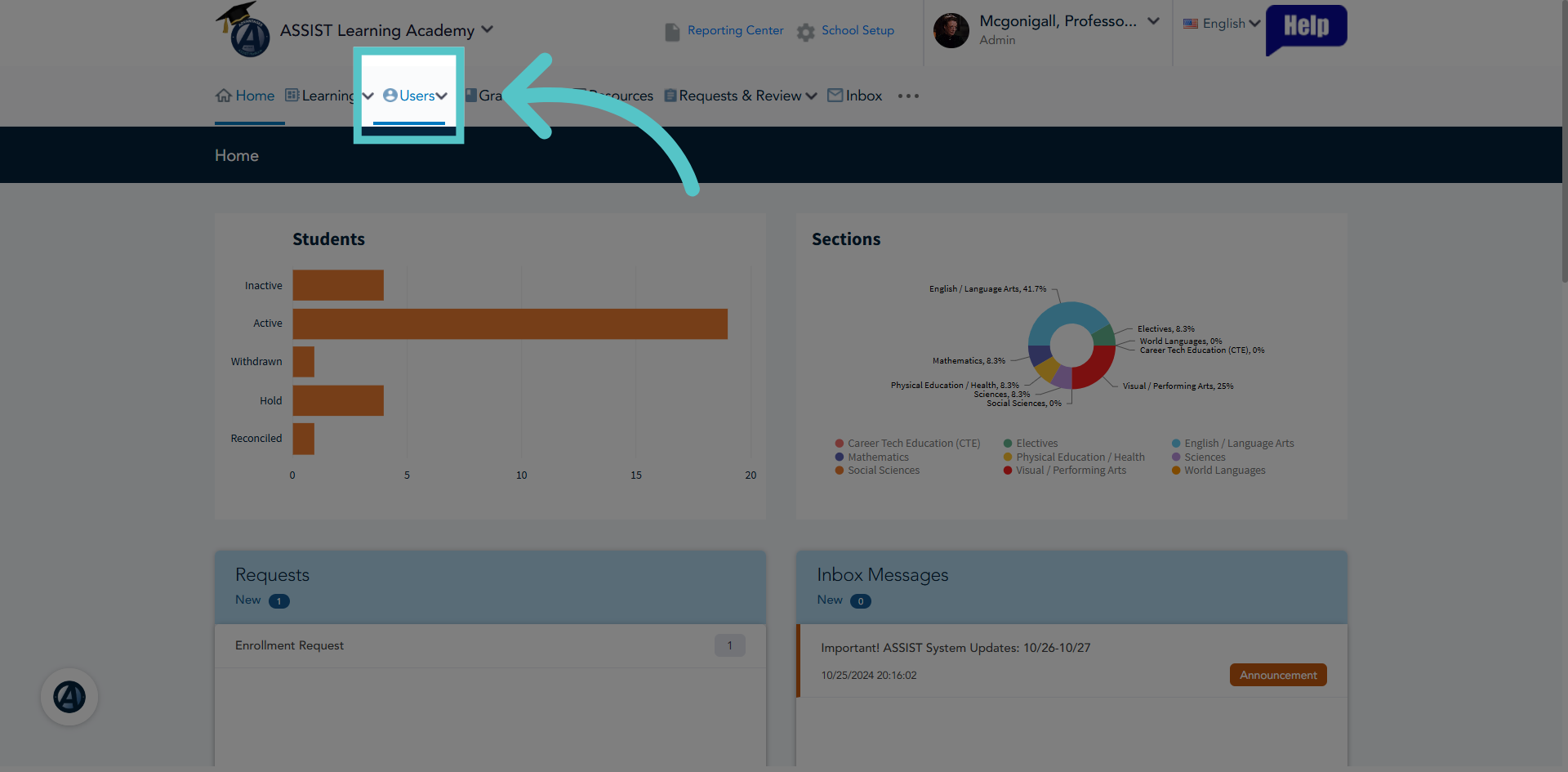The width and height of the screenshot is (1568, 772).
Task: Toggle Physical Education / Health legend swatch
Action: pos(1008,457)
